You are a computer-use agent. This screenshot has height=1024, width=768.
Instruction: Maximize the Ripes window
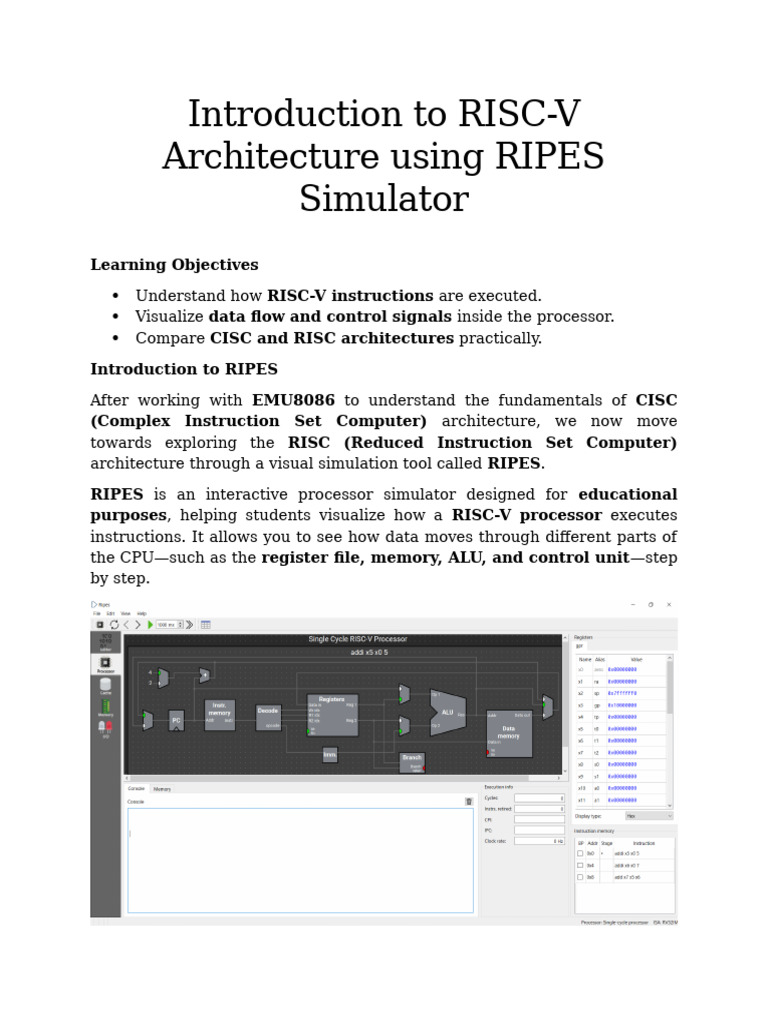click(650, 605)
